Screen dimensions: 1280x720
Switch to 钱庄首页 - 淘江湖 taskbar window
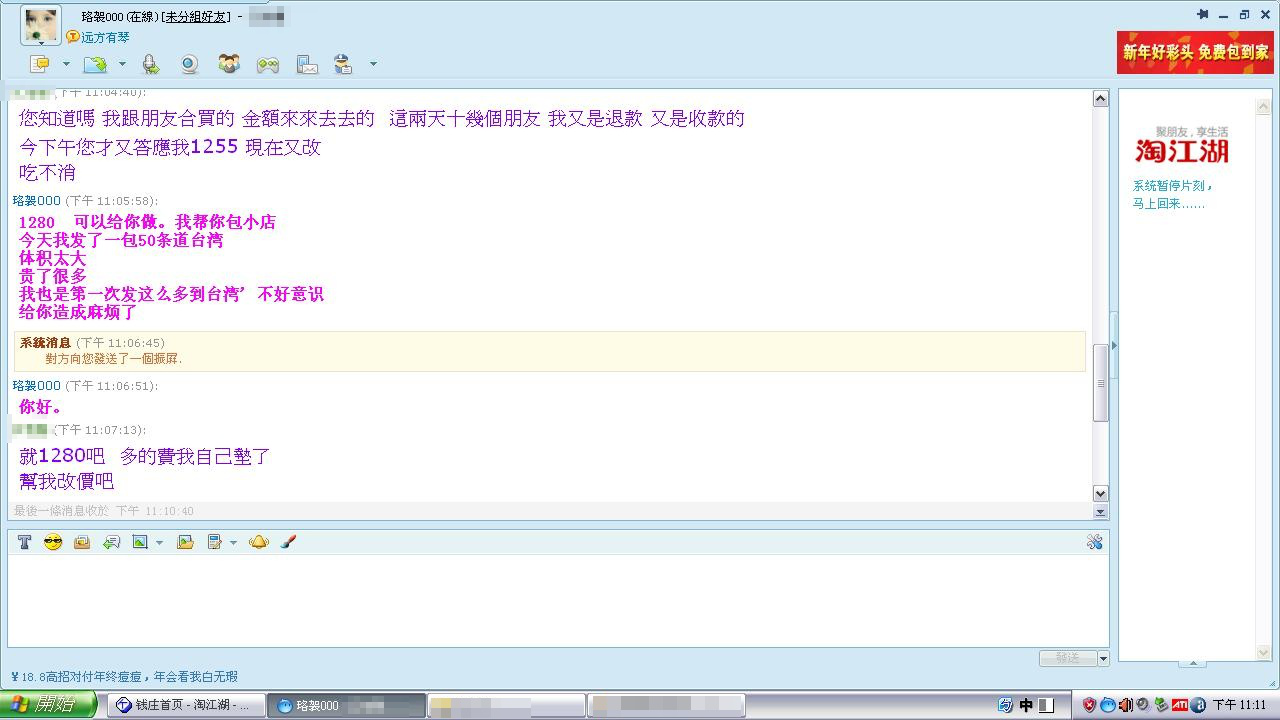click(185, 705)
